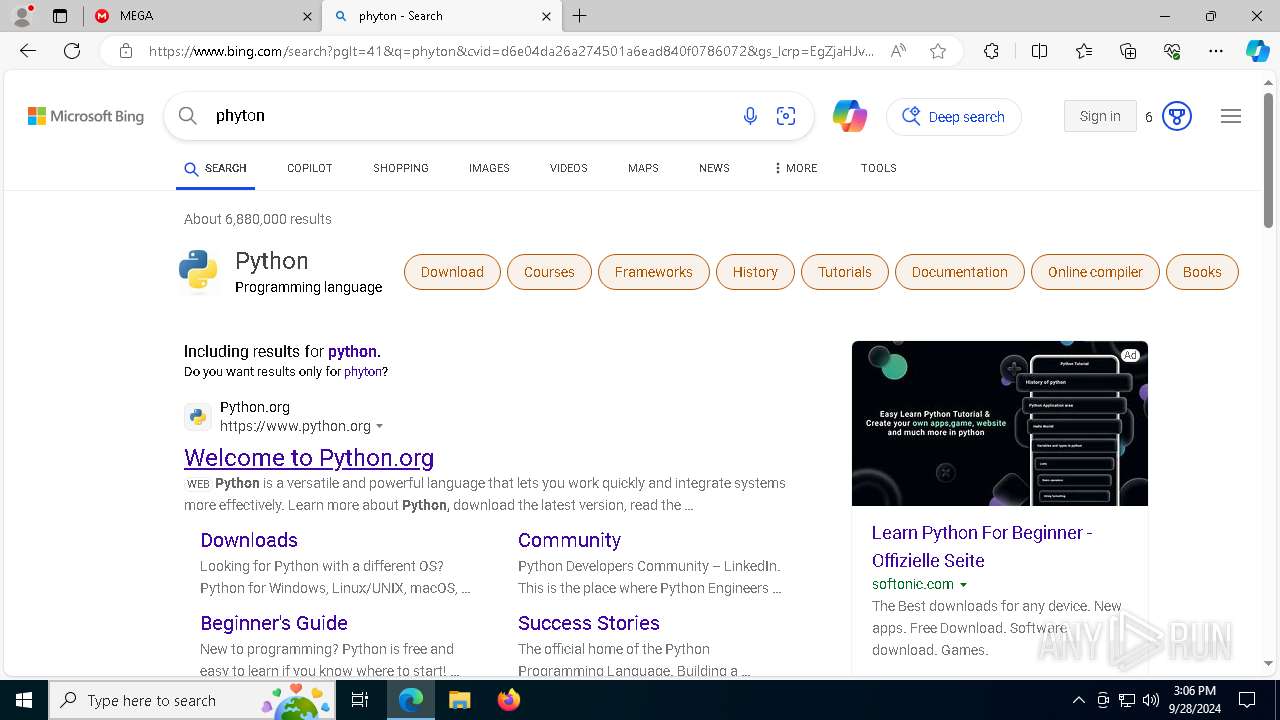1280x720 pixels.
Task: Select the Online compiler chip
Action: pyautogui.click(x=1095, y=272)
